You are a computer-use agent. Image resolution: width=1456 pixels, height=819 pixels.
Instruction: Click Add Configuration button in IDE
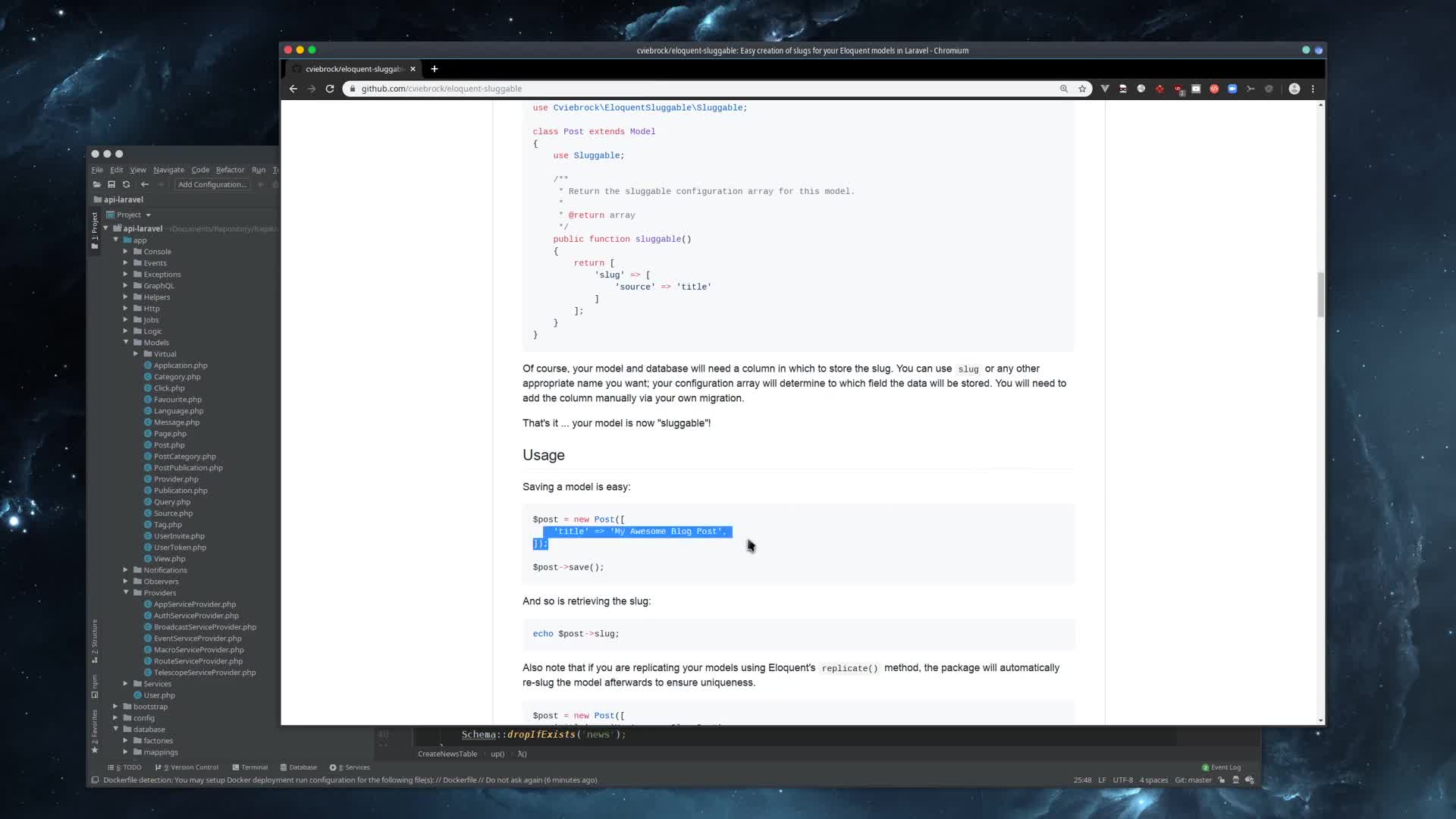click(x=212, y=184)
